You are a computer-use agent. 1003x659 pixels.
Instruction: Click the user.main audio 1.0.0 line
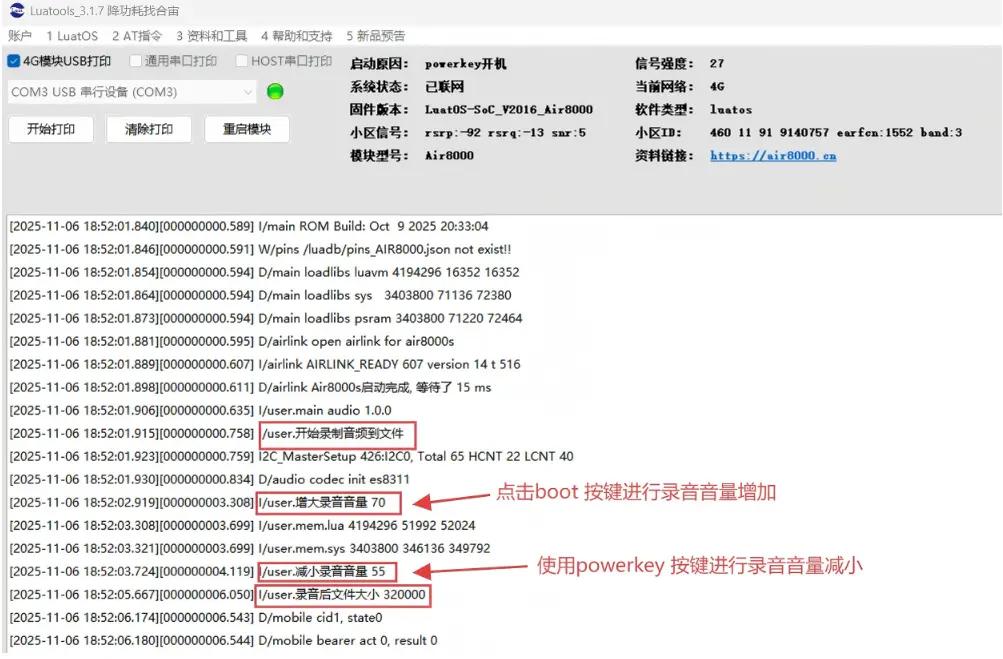click(x=200, y=411)
